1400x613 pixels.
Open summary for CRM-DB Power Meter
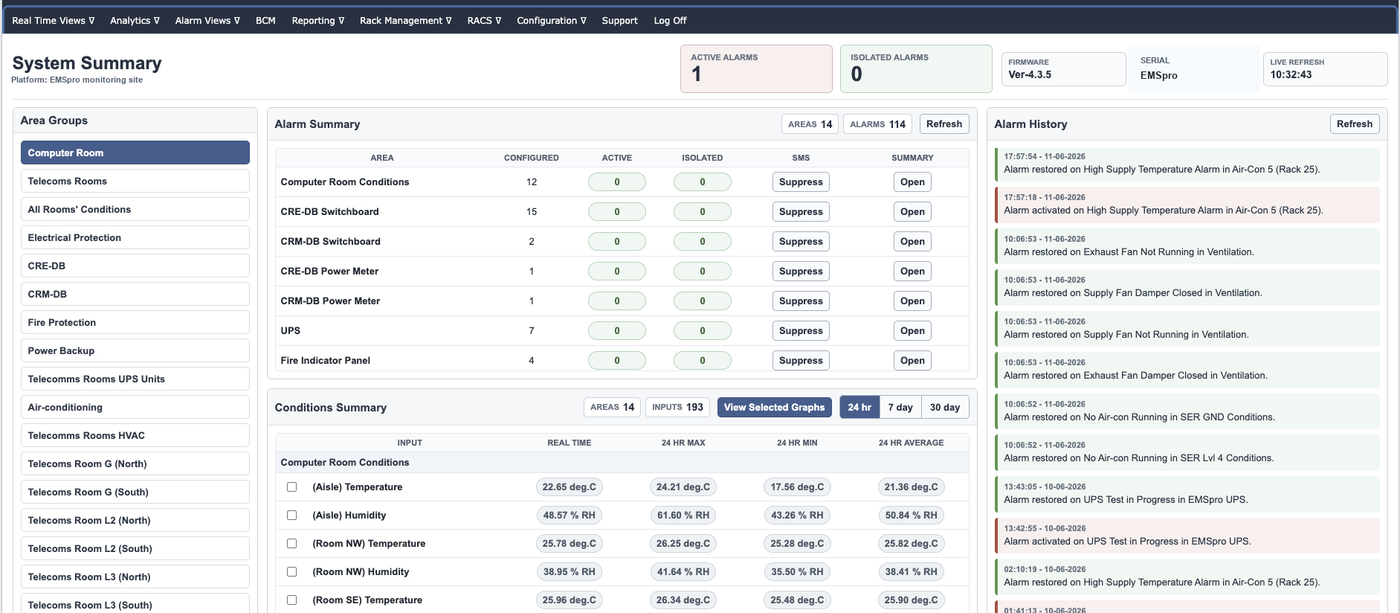click(x=912, y=301)
